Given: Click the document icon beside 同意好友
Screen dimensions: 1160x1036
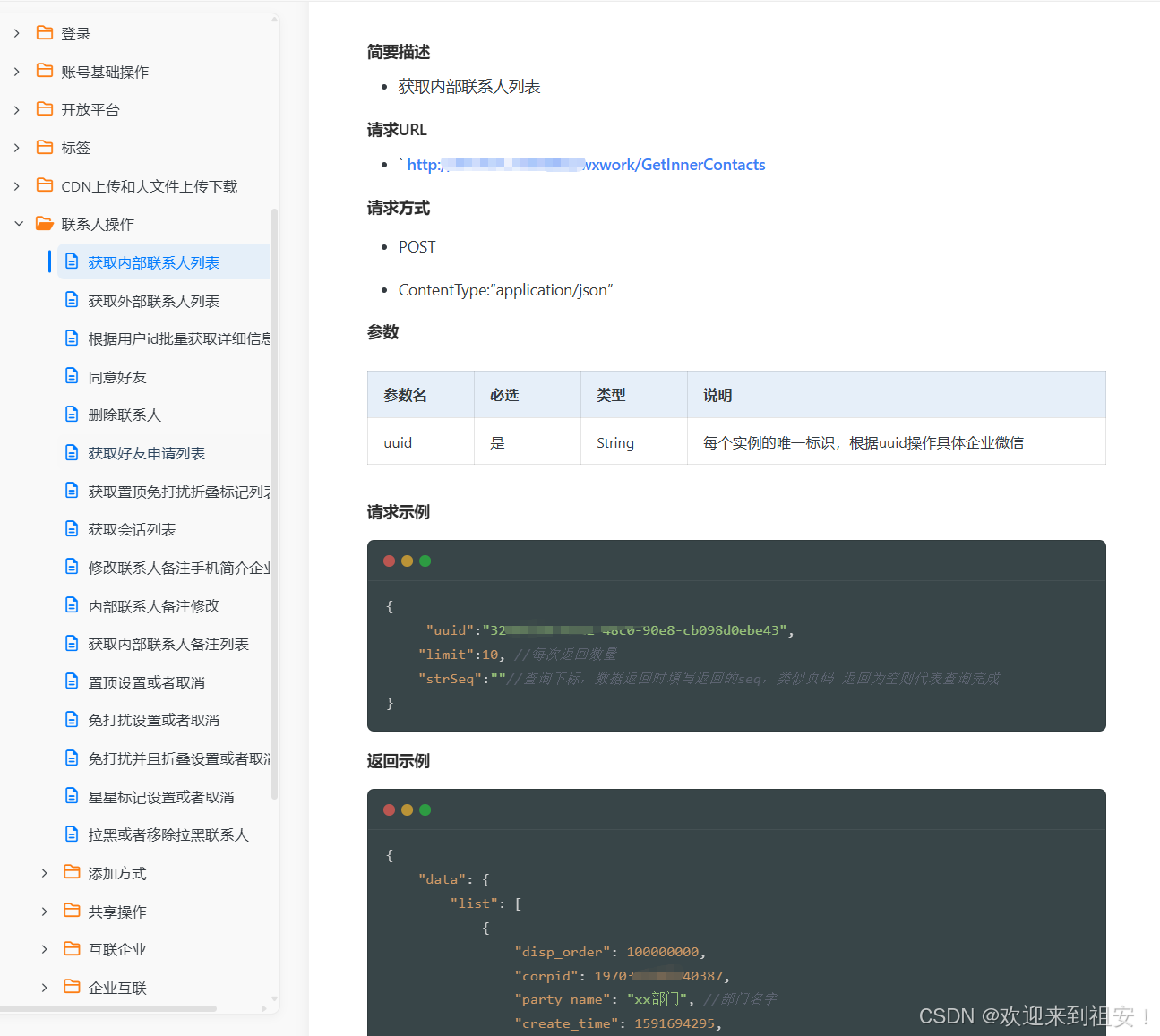Looking at the screenshot, I should click(x=72, y=376).
